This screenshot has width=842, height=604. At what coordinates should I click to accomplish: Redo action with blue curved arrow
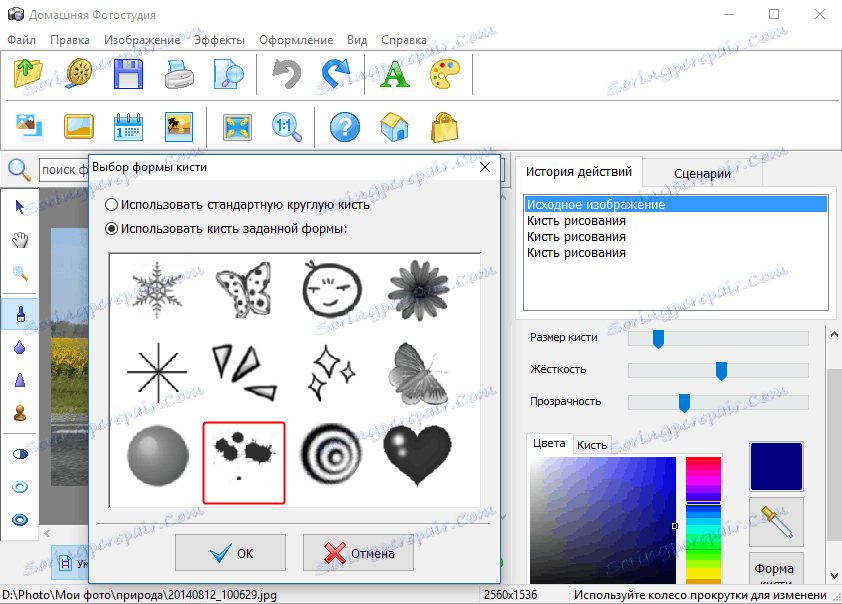point(336,74)
